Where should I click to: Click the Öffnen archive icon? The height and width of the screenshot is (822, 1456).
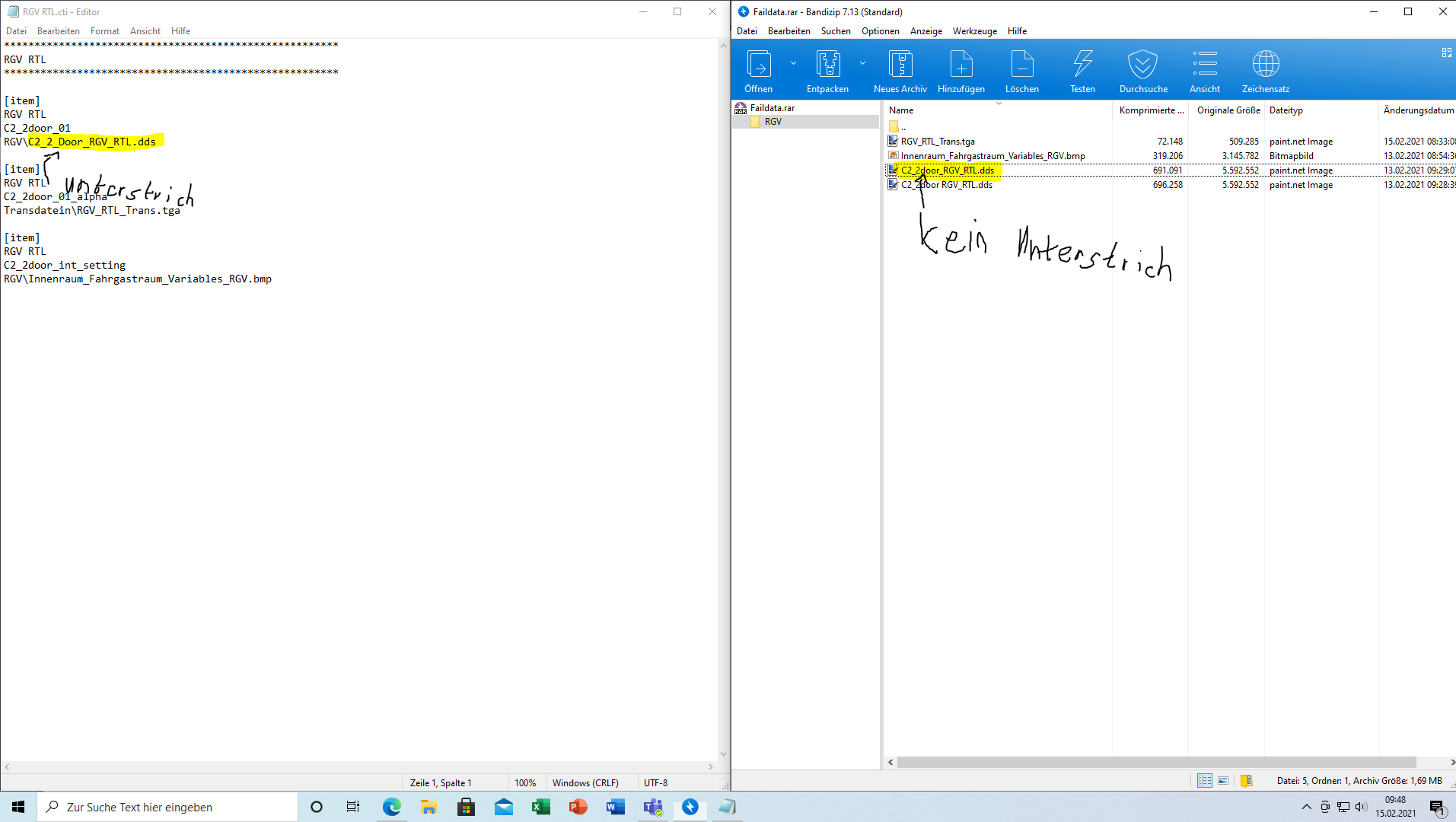pyautogui.click(x=758, y=65)
